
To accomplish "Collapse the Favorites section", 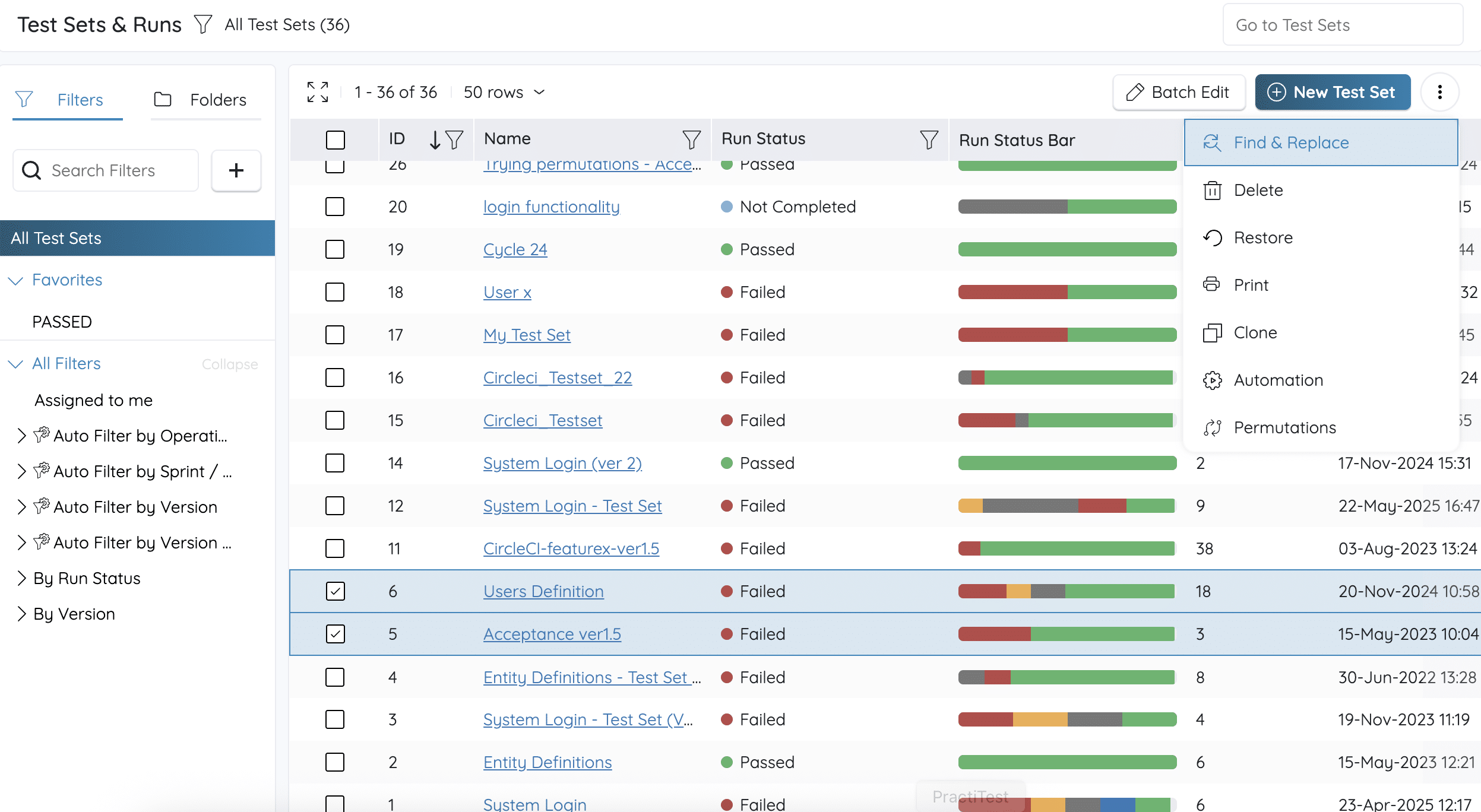I will (15, 280).
